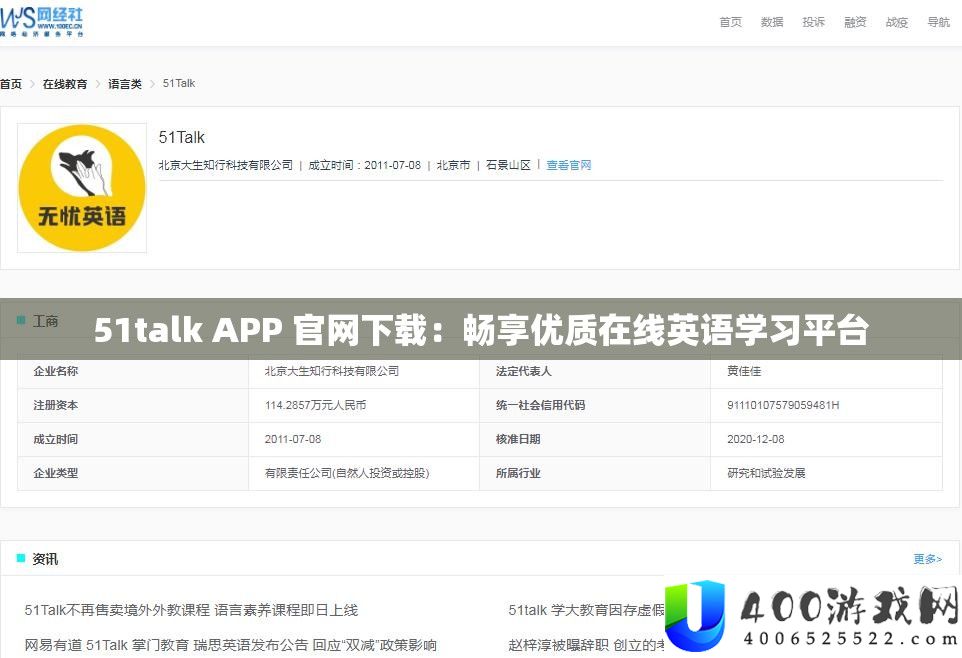Open the 数据 navigation item
Viewport: 962px width, 658px height.
pos(772,22)
